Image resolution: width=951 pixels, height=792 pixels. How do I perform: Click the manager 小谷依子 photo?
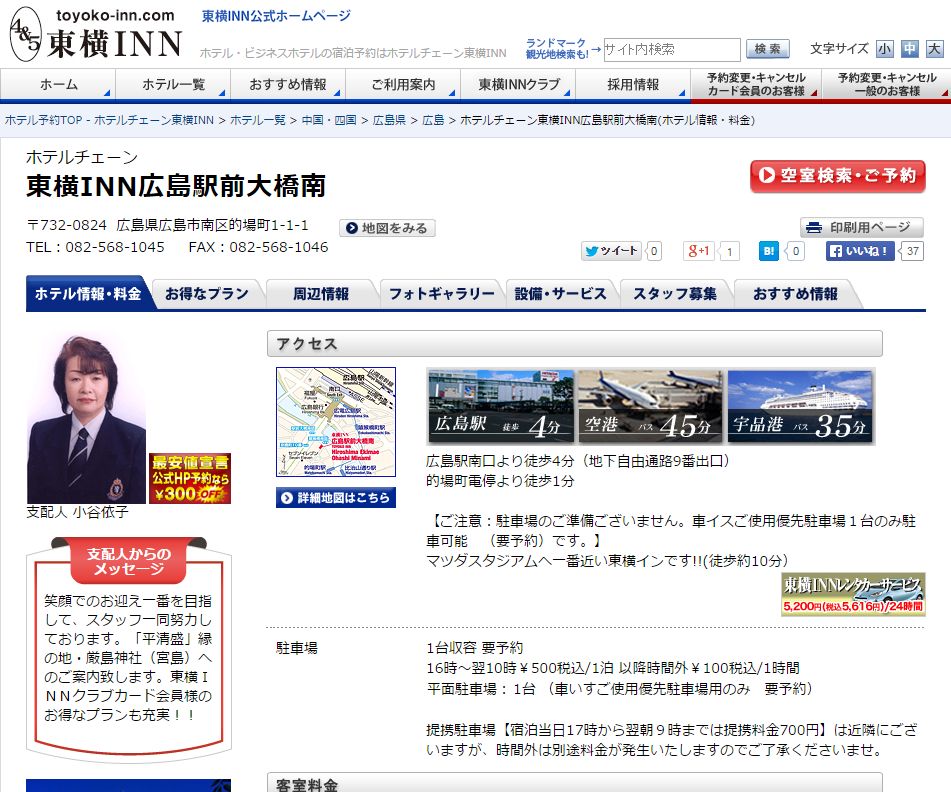click(x=86, y=419)
